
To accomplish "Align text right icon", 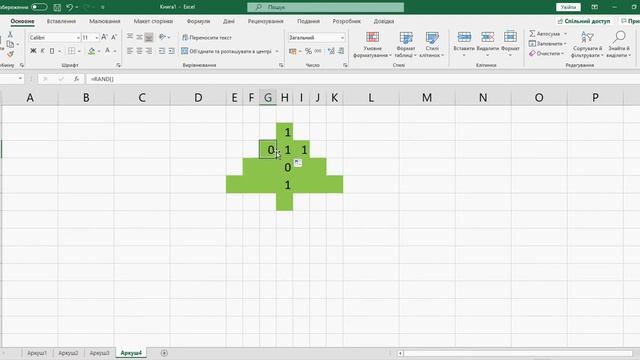I will 149,51.
